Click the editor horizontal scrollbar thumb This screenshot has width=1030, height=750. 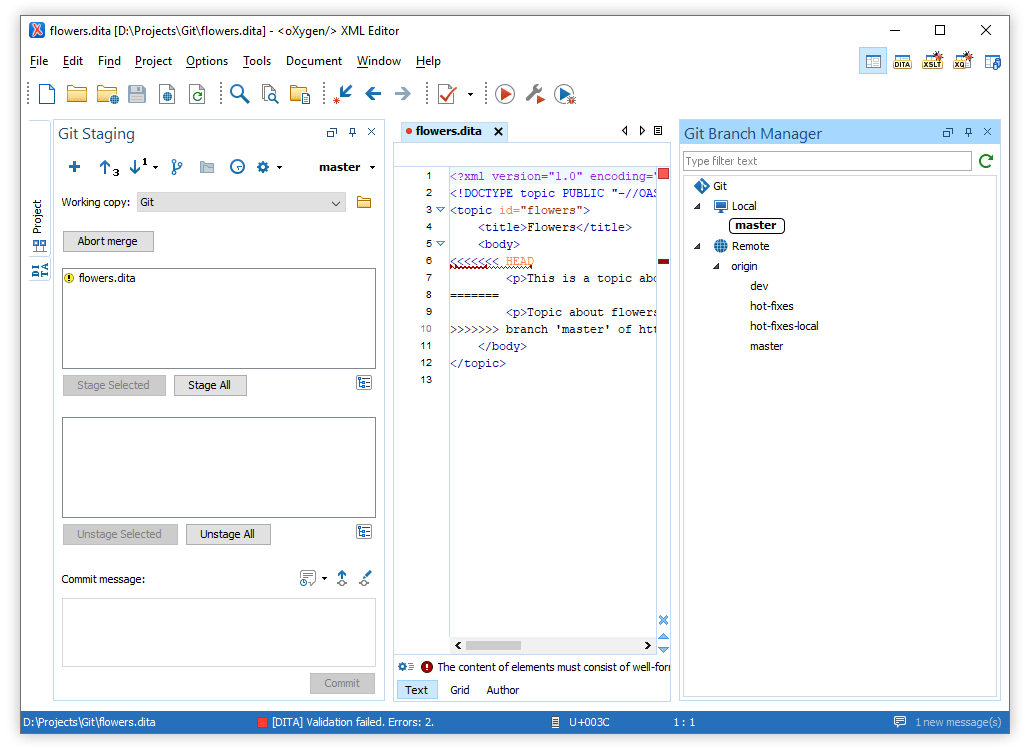point(493,646)
